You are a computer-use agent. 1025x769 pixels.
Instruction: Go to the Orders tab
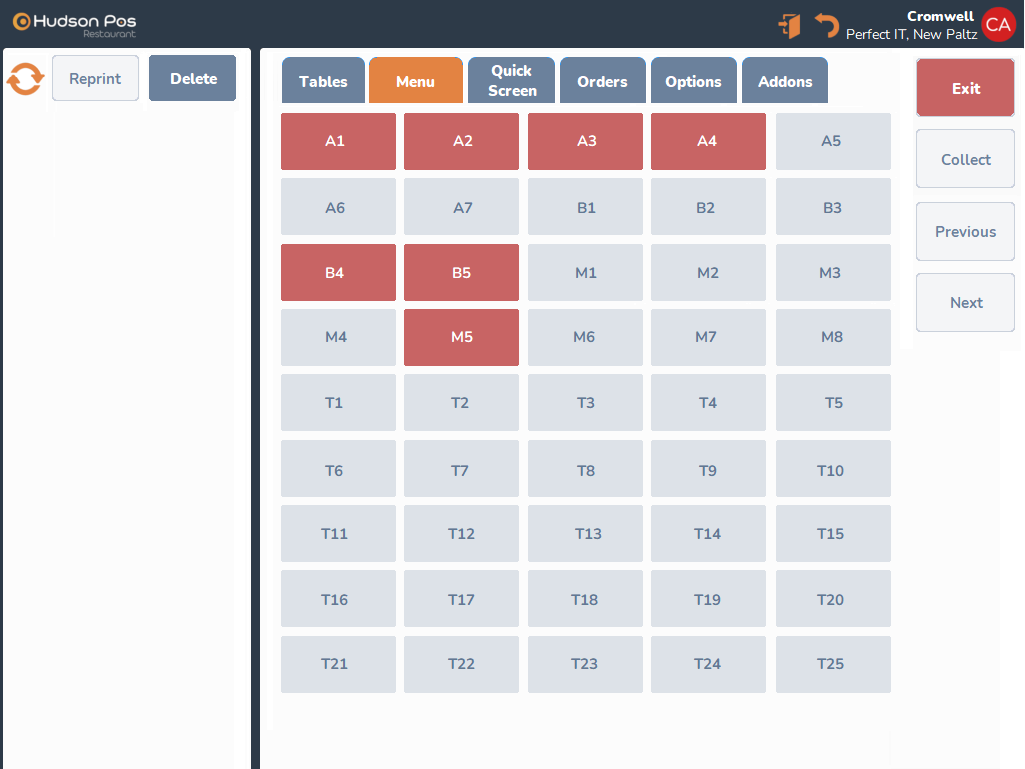602,81
